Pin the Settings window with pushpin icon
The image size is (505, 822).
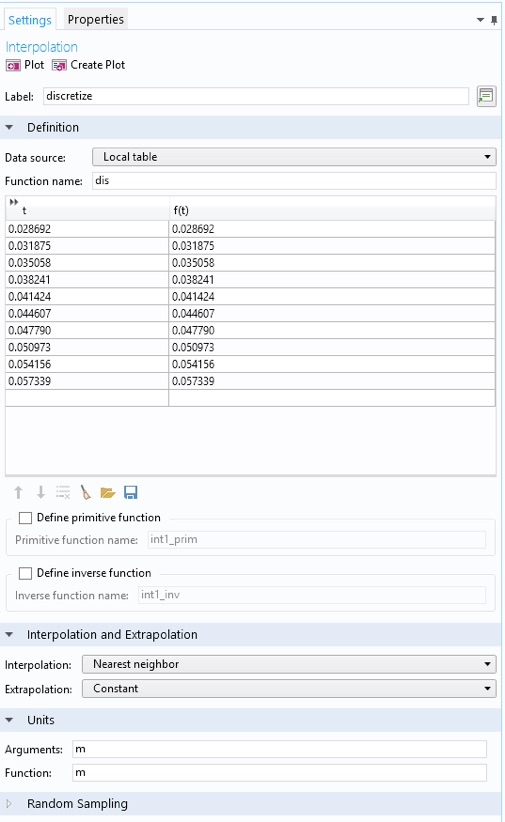(493, 20)
